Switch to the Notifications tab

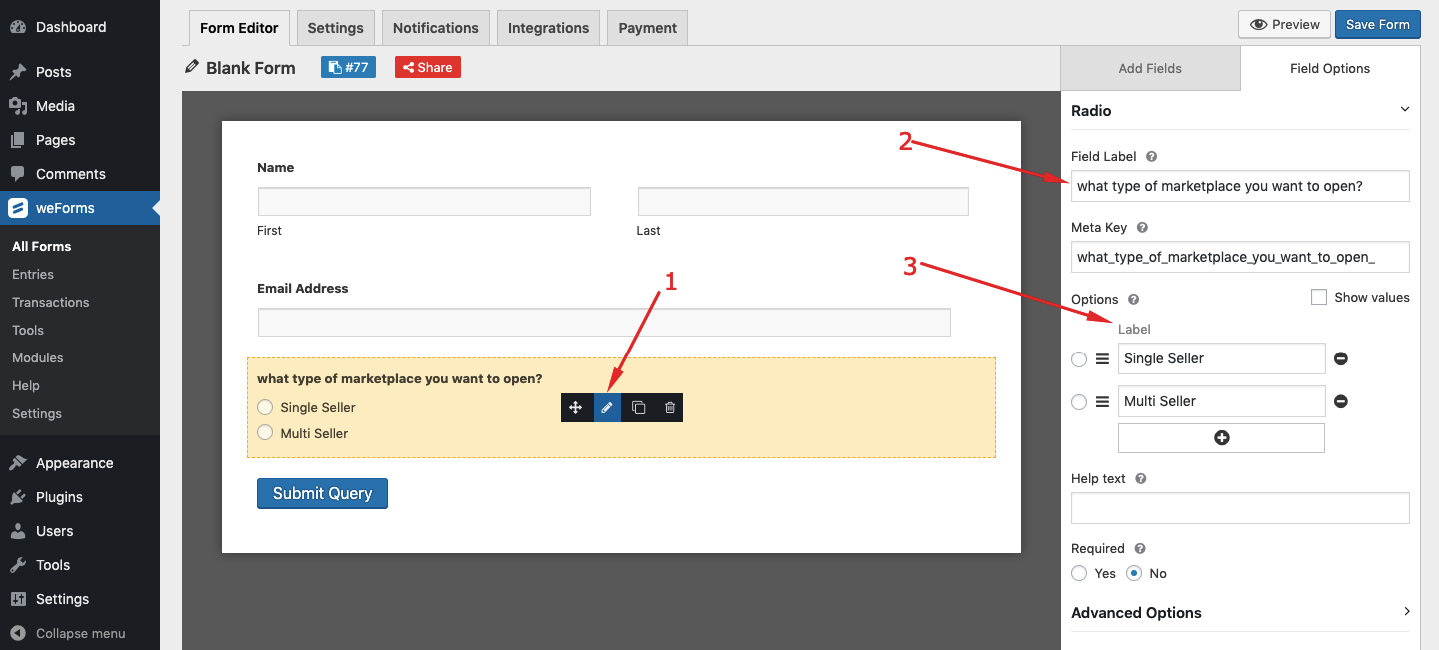click(x=435, y=27)
